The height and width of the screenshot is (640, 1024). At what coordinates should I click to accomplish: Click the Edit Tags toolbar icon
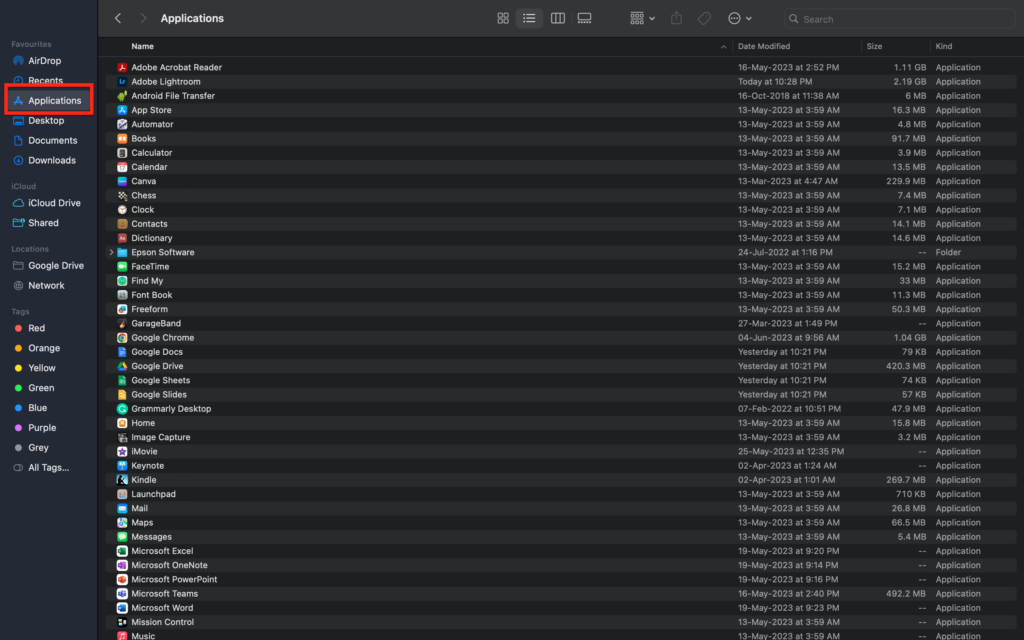point(705,18)
